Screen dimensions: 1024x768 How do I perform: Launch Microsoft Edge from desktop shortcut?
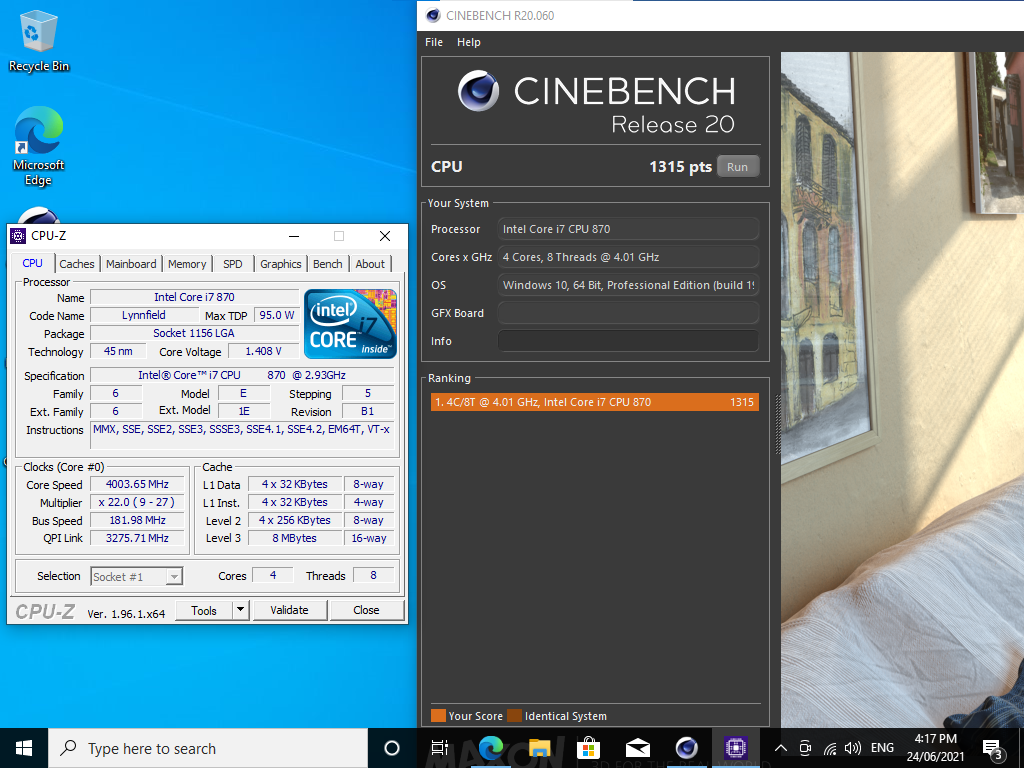[x=39, y=146]
